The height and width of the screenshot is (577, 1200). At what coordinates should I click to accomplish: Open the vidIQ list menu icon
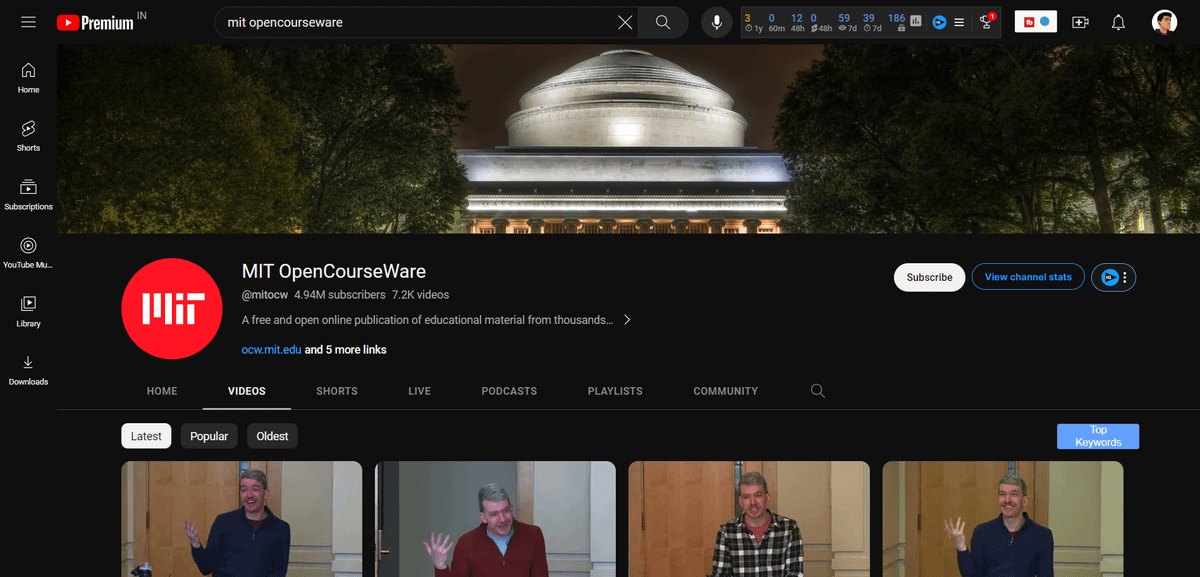pyautogui.click(x=959, y=22)
